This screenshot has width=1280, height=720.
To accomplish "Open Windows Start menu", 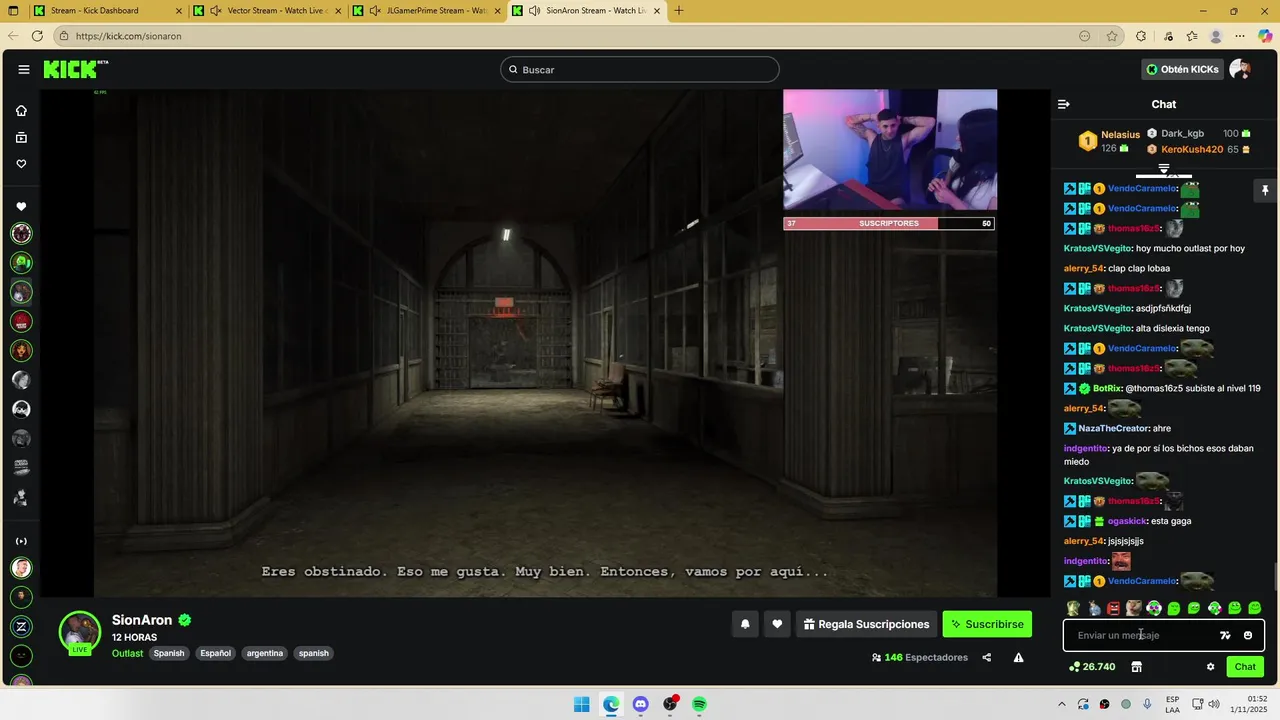I will [581, 704].
